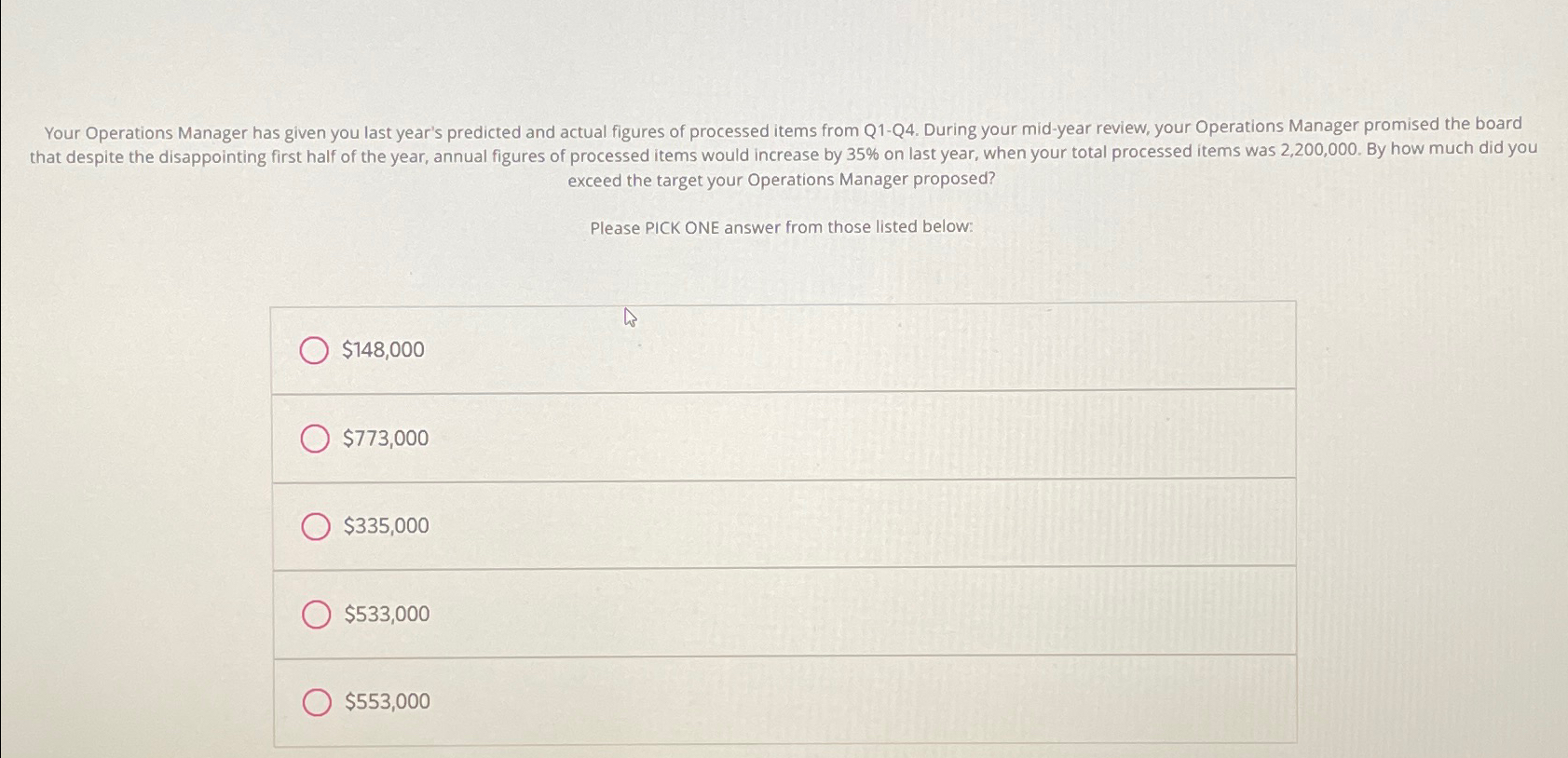This screenshot has height=758, width=1568.
Task: Choose the $335,000 radio button
Action: (316, 527)
